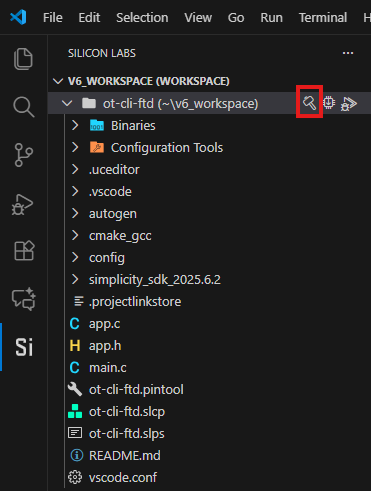
Task: Click file icon of ot-cli-ftd.slps
Action: tap(75, 433)
